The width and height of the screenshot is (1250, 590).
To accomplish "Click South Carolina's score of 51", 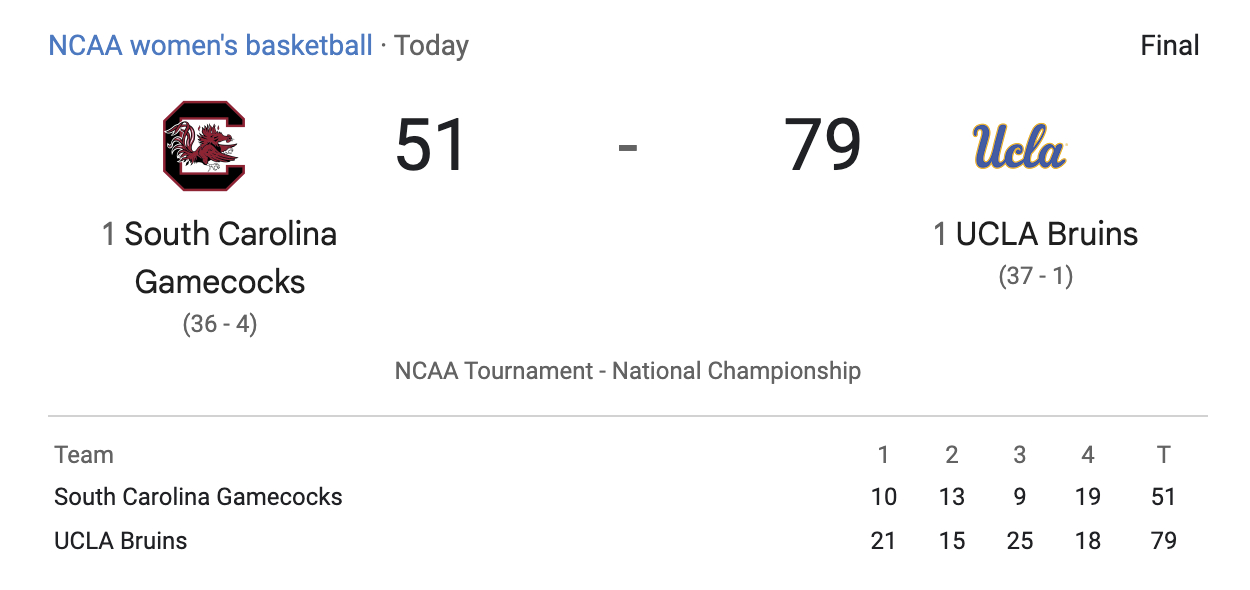I will click(431, 146).
